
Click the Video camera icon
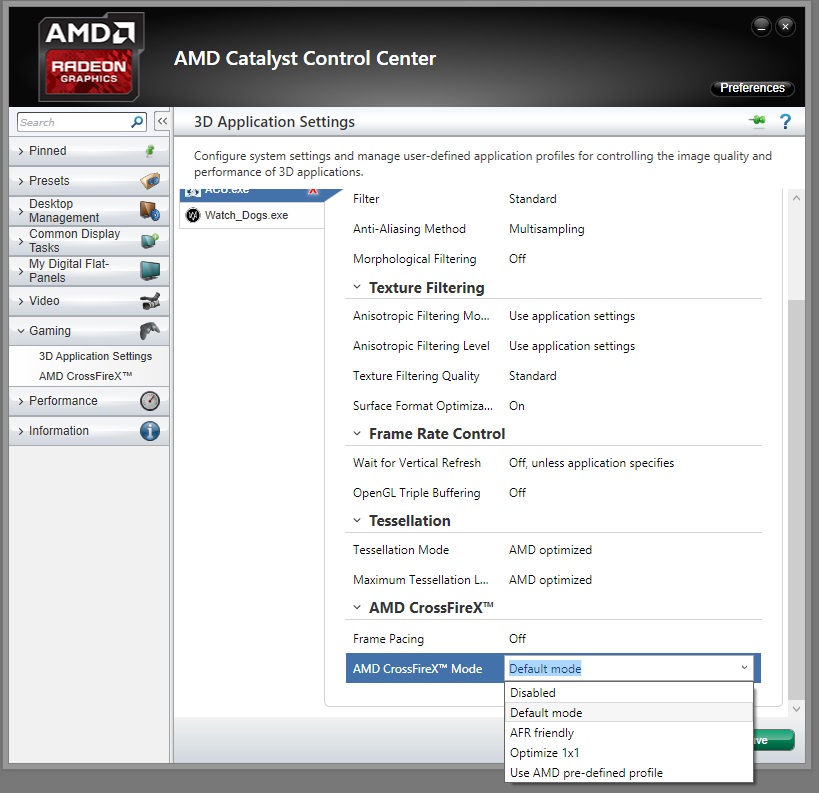[x=150, y=301]
